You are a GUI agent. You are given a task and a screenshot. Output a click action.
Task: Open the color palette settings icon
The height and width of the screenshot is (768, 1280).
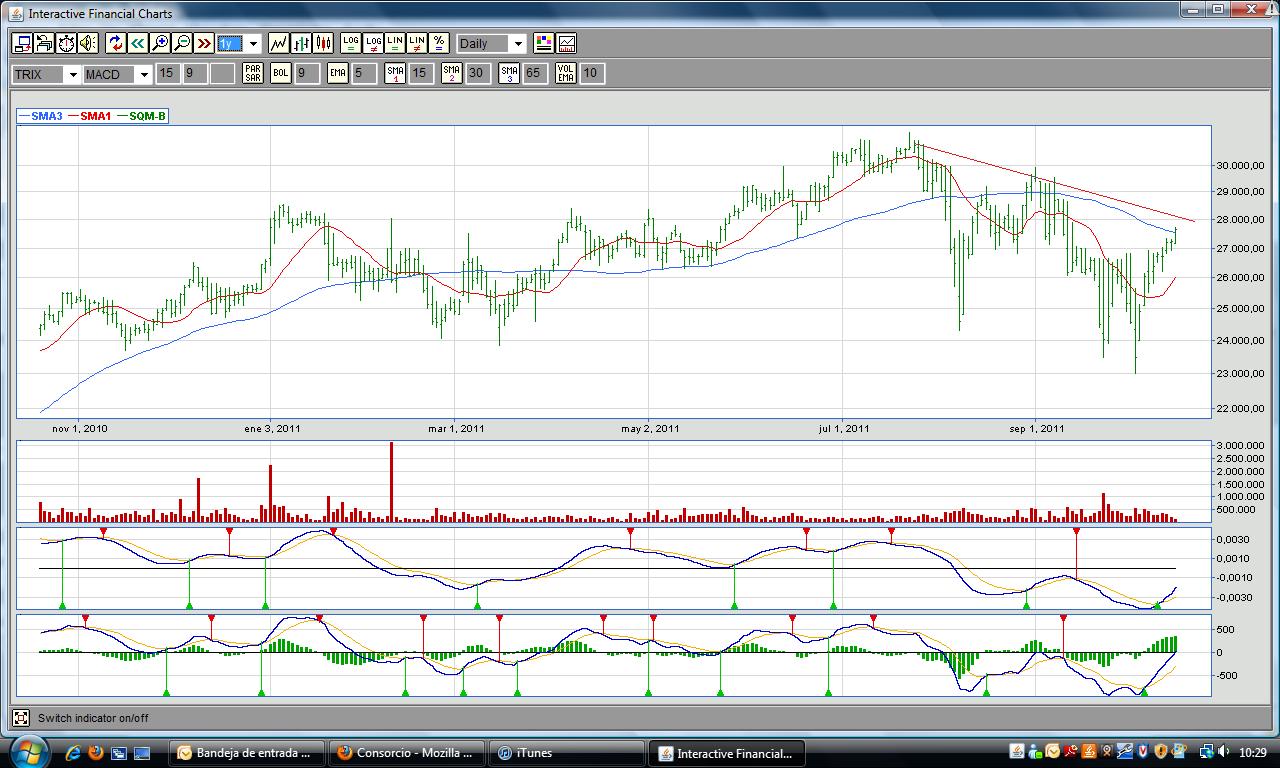point(543,43)
